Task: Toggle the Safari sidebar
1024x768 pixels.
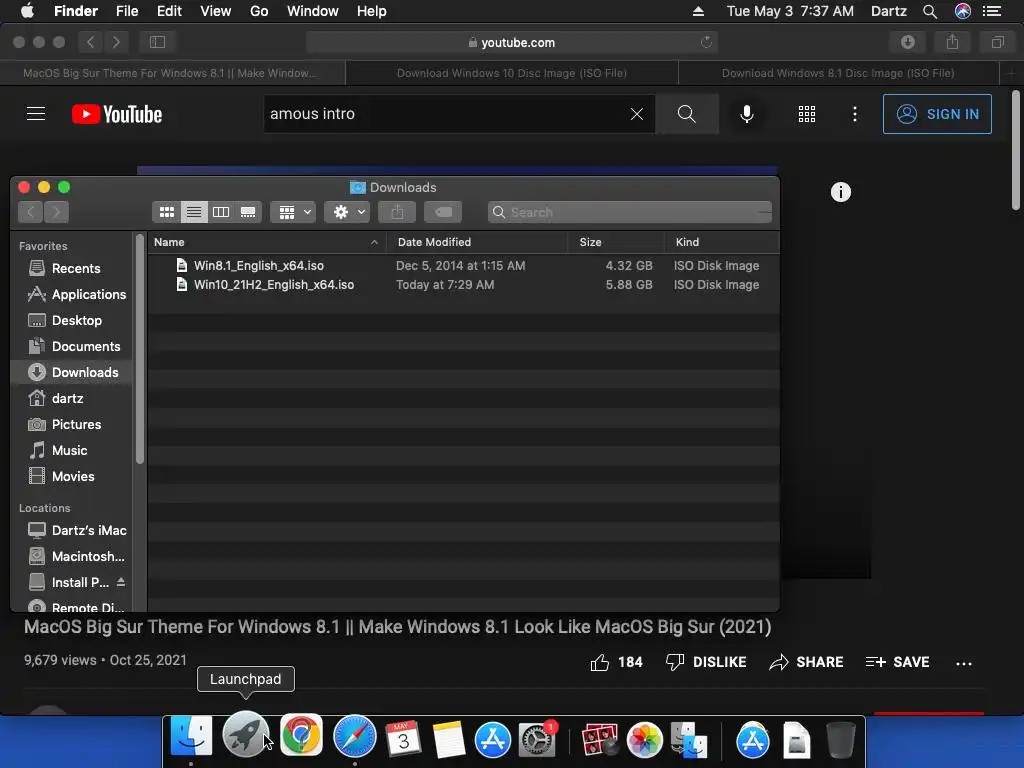Action: (157, 42)
